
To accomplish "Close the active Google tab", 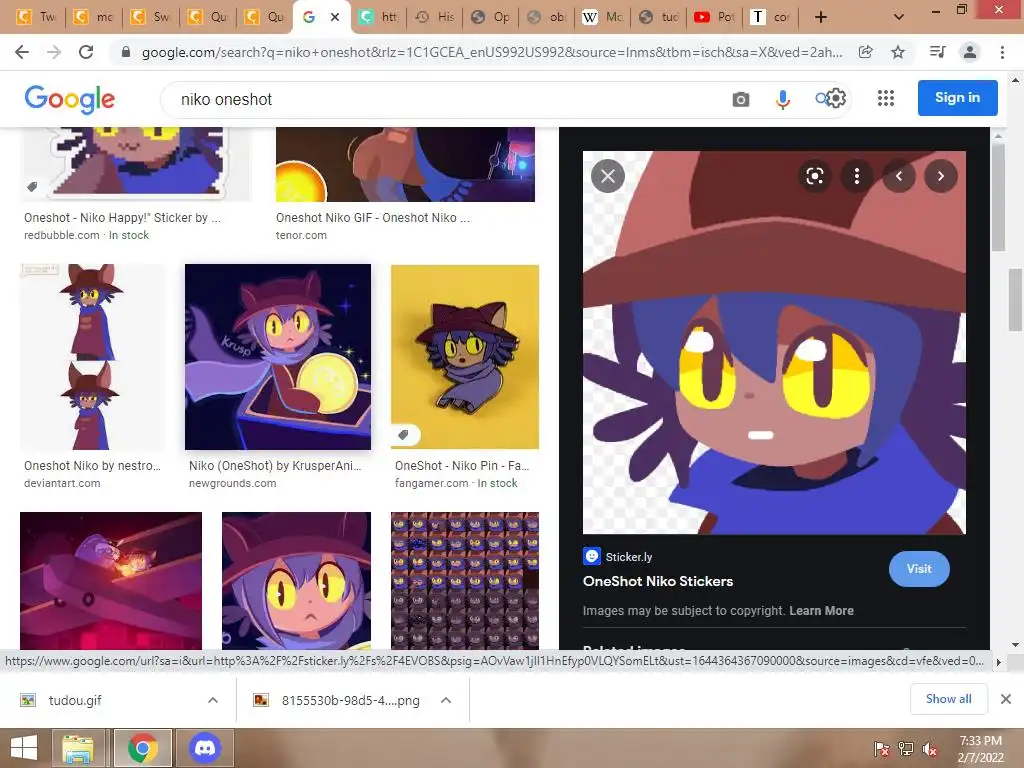I will (335, 17).
